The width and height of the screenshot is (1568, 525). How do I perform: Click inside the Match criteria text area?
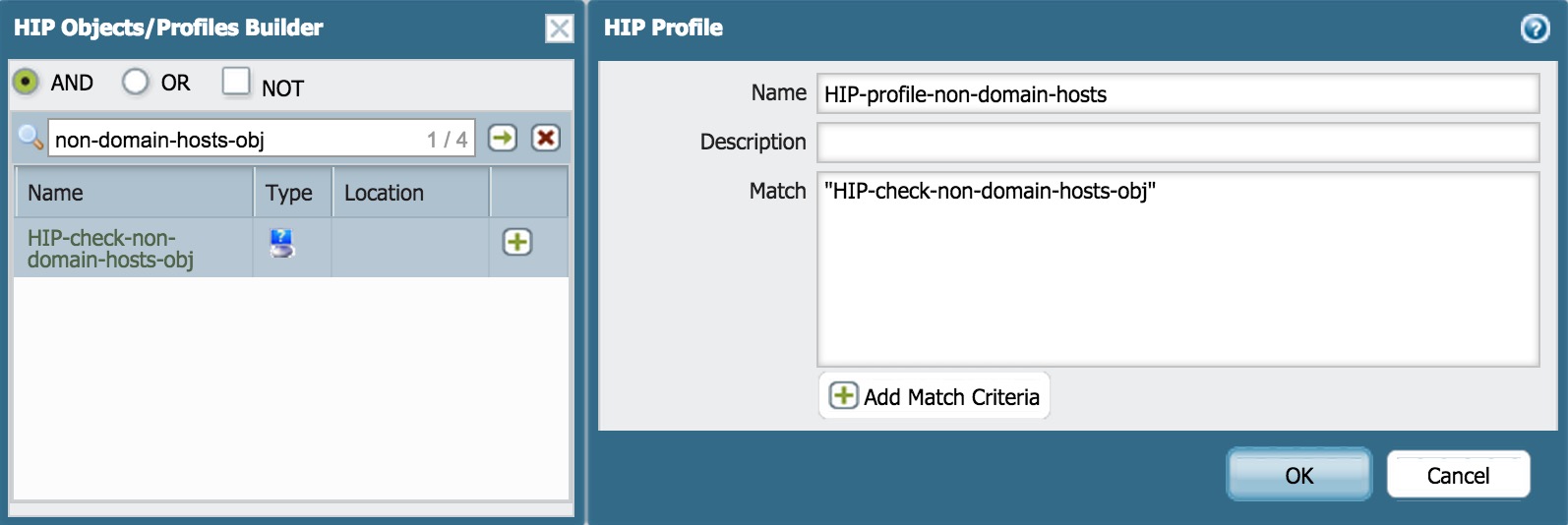(1176, 275)
